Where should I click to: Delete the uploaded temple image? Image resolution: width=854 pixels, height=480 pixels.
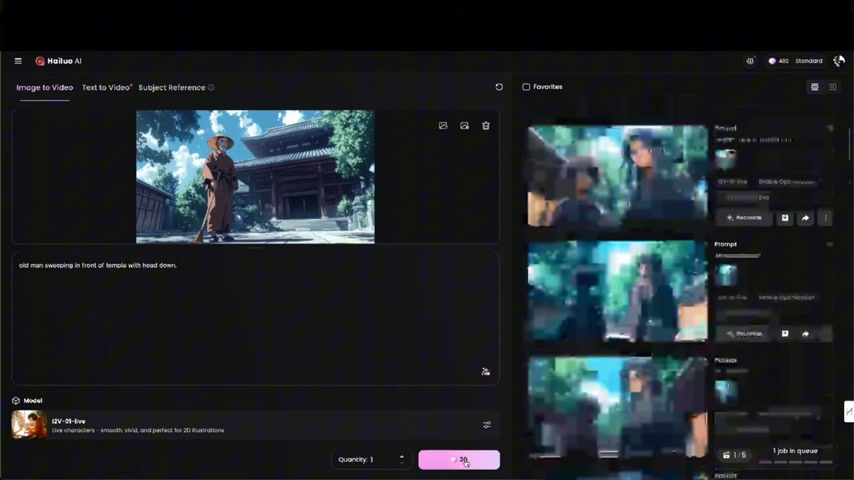pos(486,126)
